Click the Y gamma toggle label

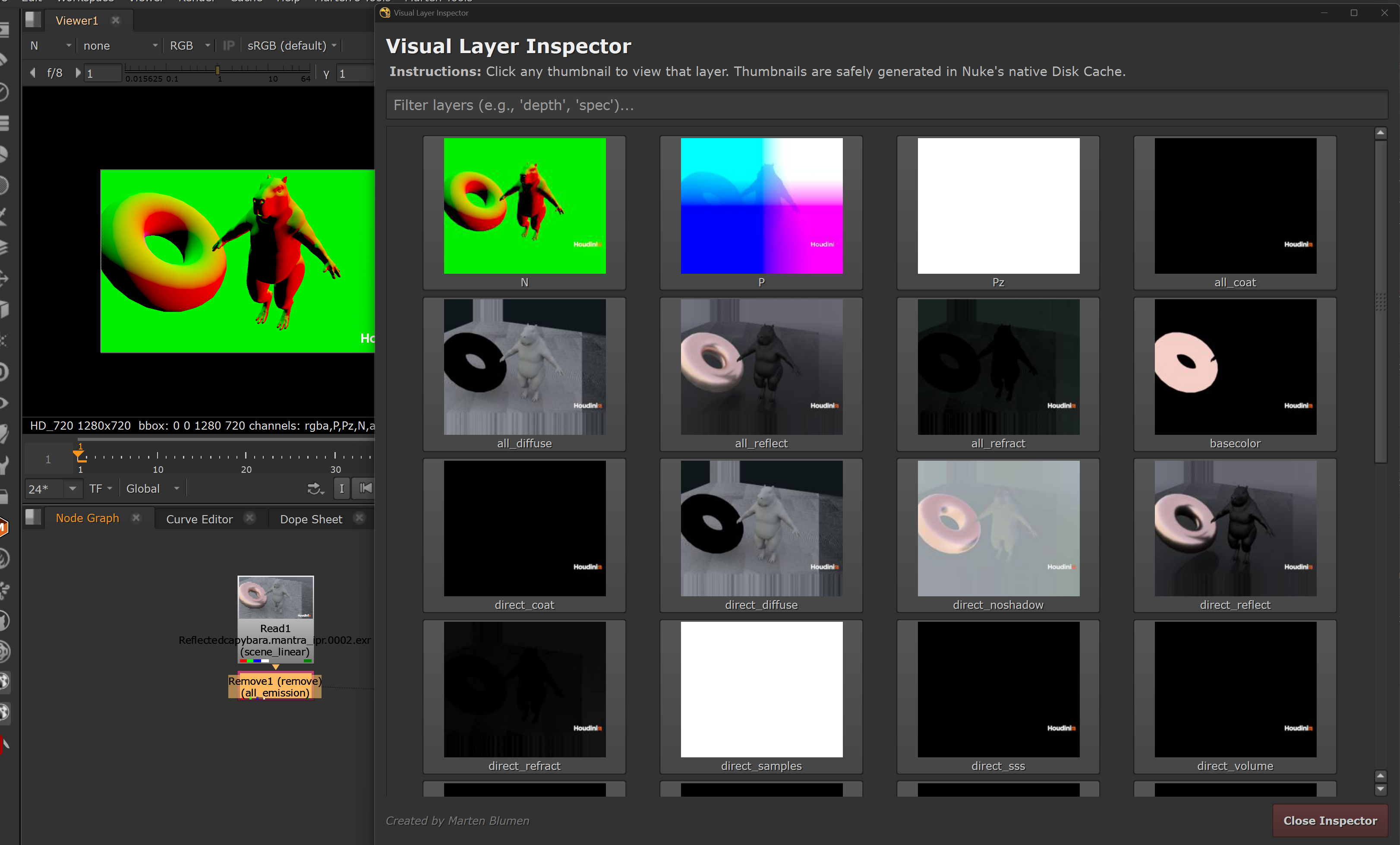pos(326,74)
